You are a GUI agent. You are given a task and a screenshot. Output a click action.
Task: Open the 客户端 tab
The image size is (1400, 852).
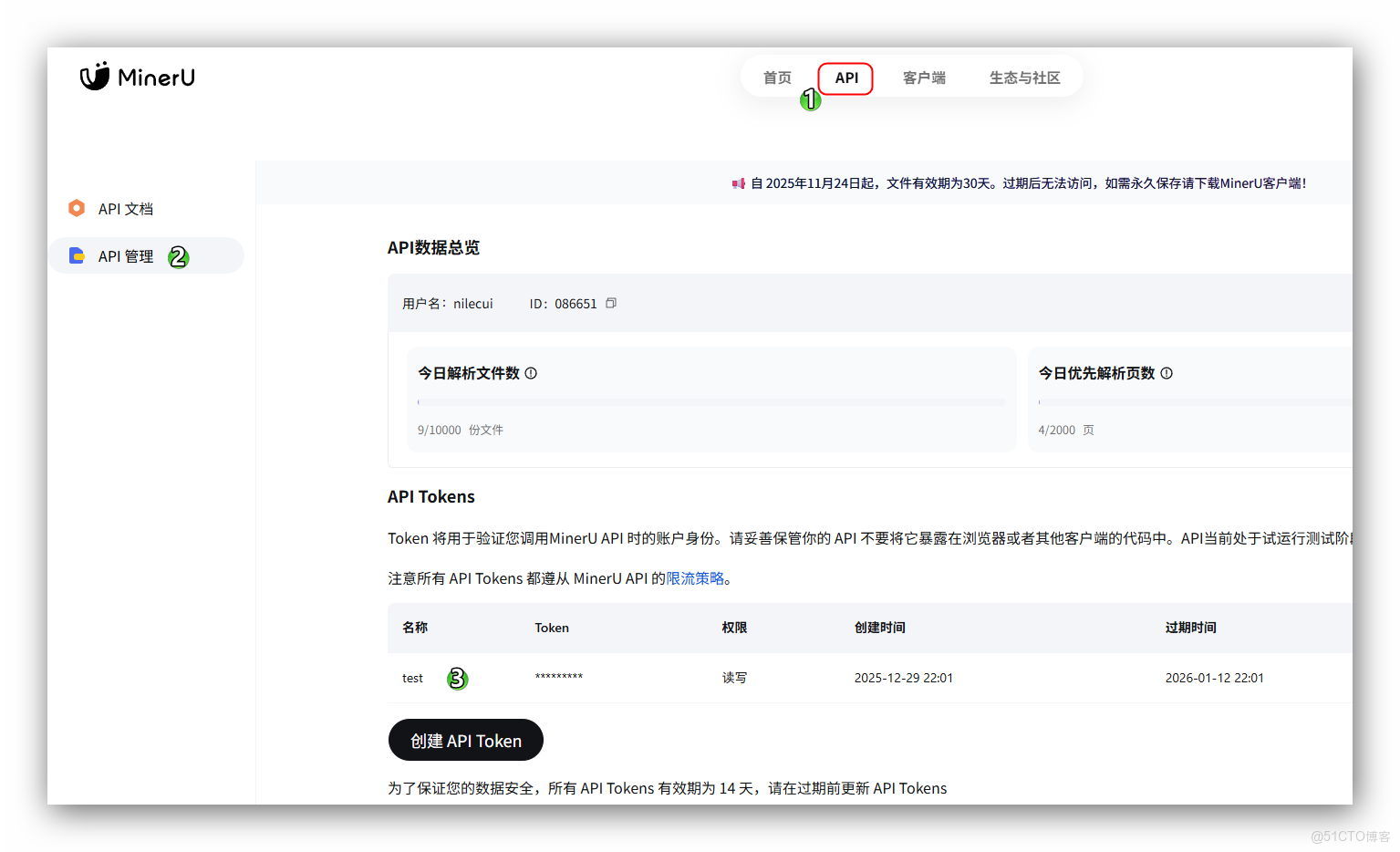[924, 78]
